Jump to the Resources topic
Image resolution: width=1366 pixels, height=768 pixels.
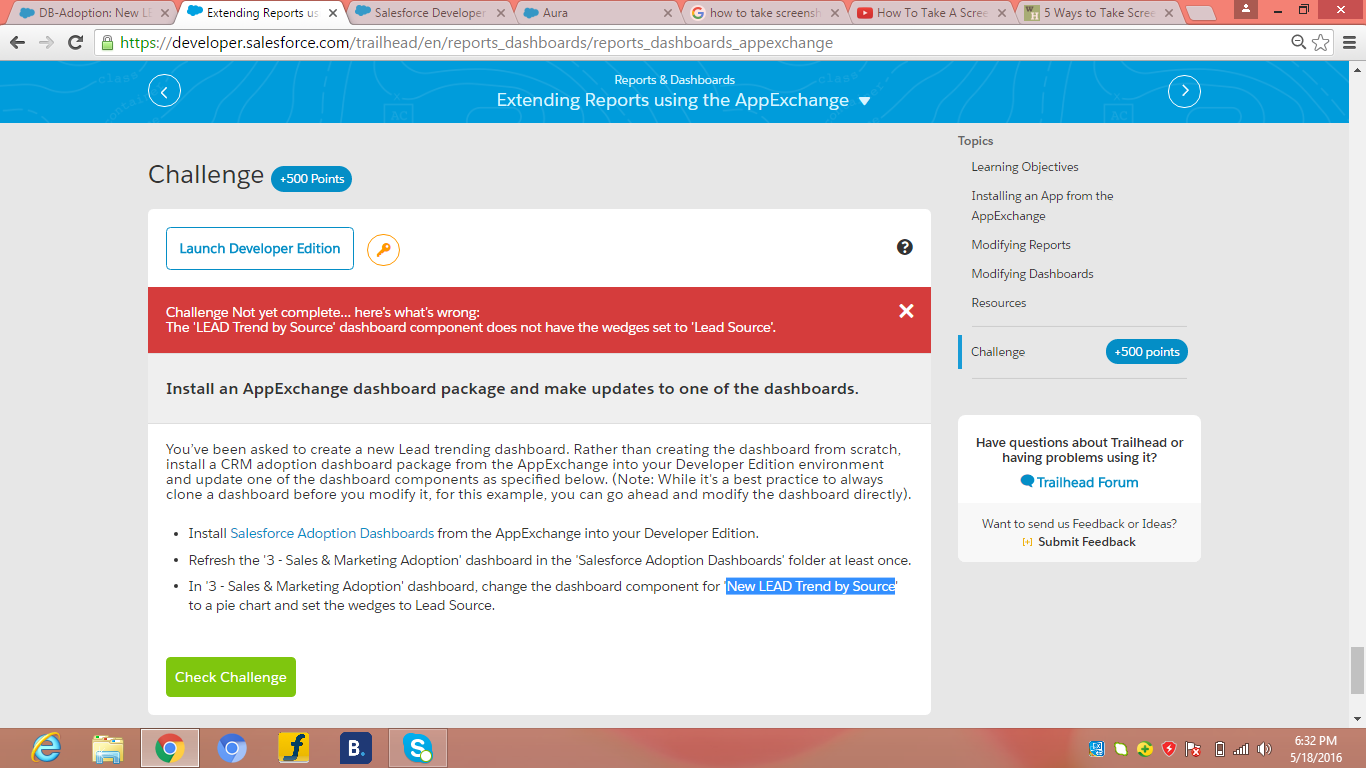(x=999, y=303)
